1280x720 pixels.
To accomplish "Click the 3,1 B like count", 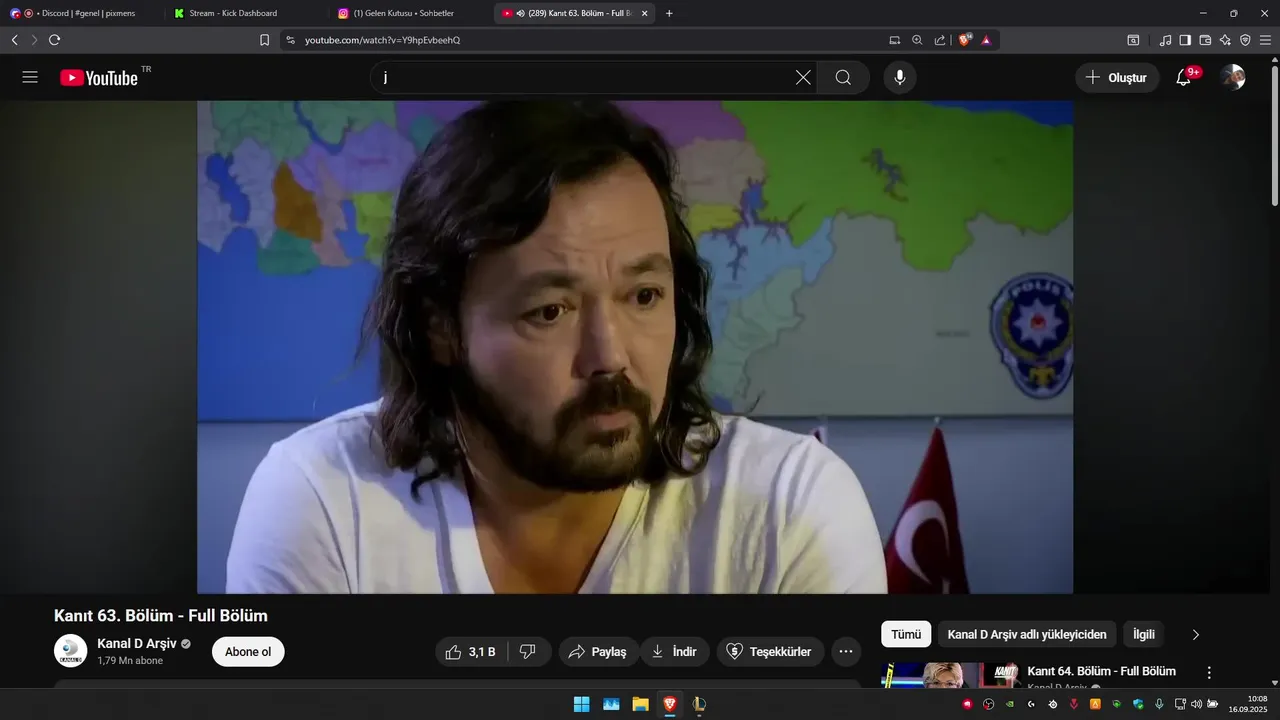I will 482,652.
